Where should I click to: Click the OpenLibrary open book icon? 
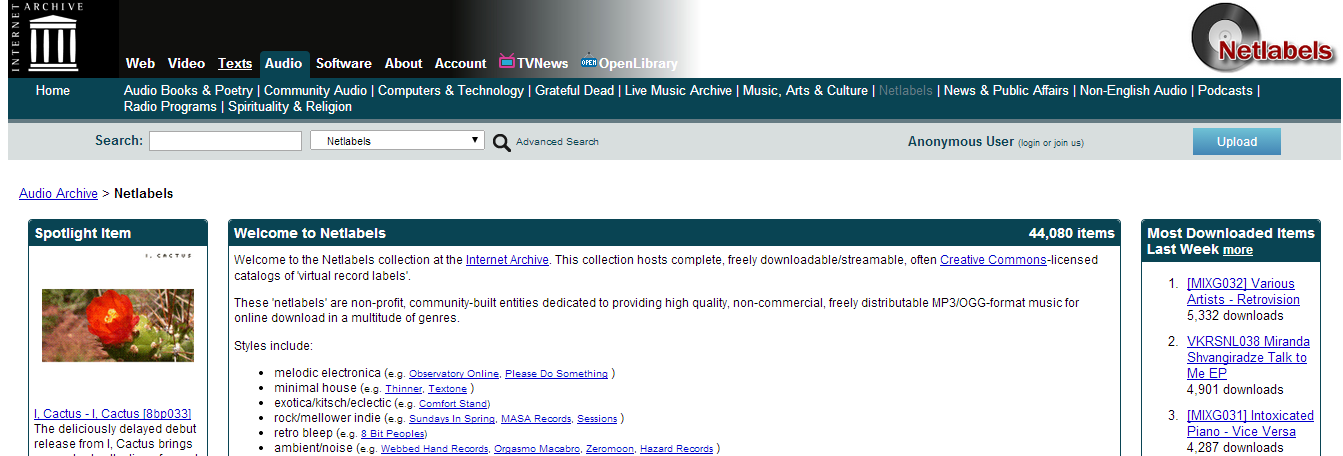pos(588,62)
